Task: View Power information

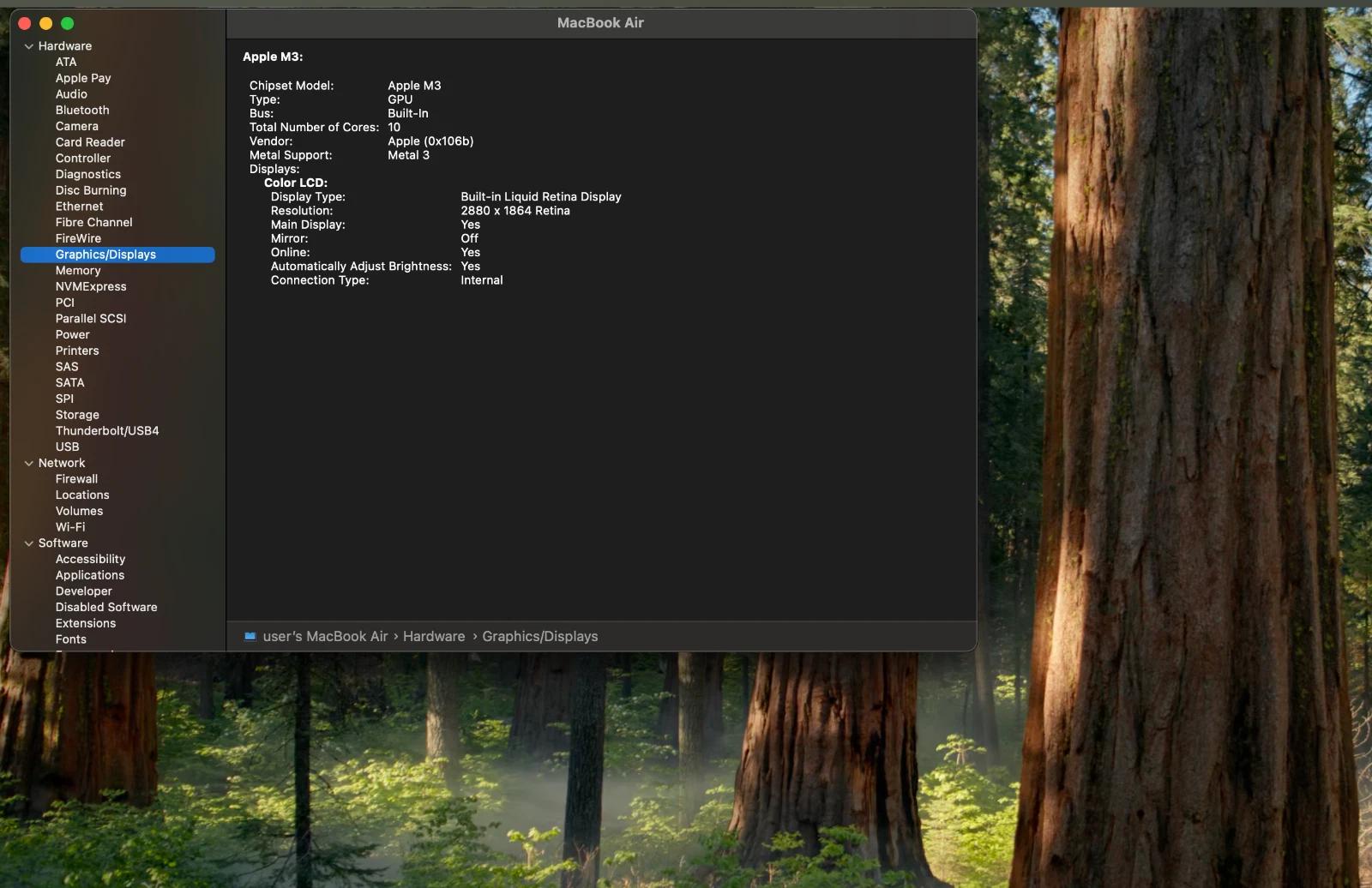Action: coord(72,335)
